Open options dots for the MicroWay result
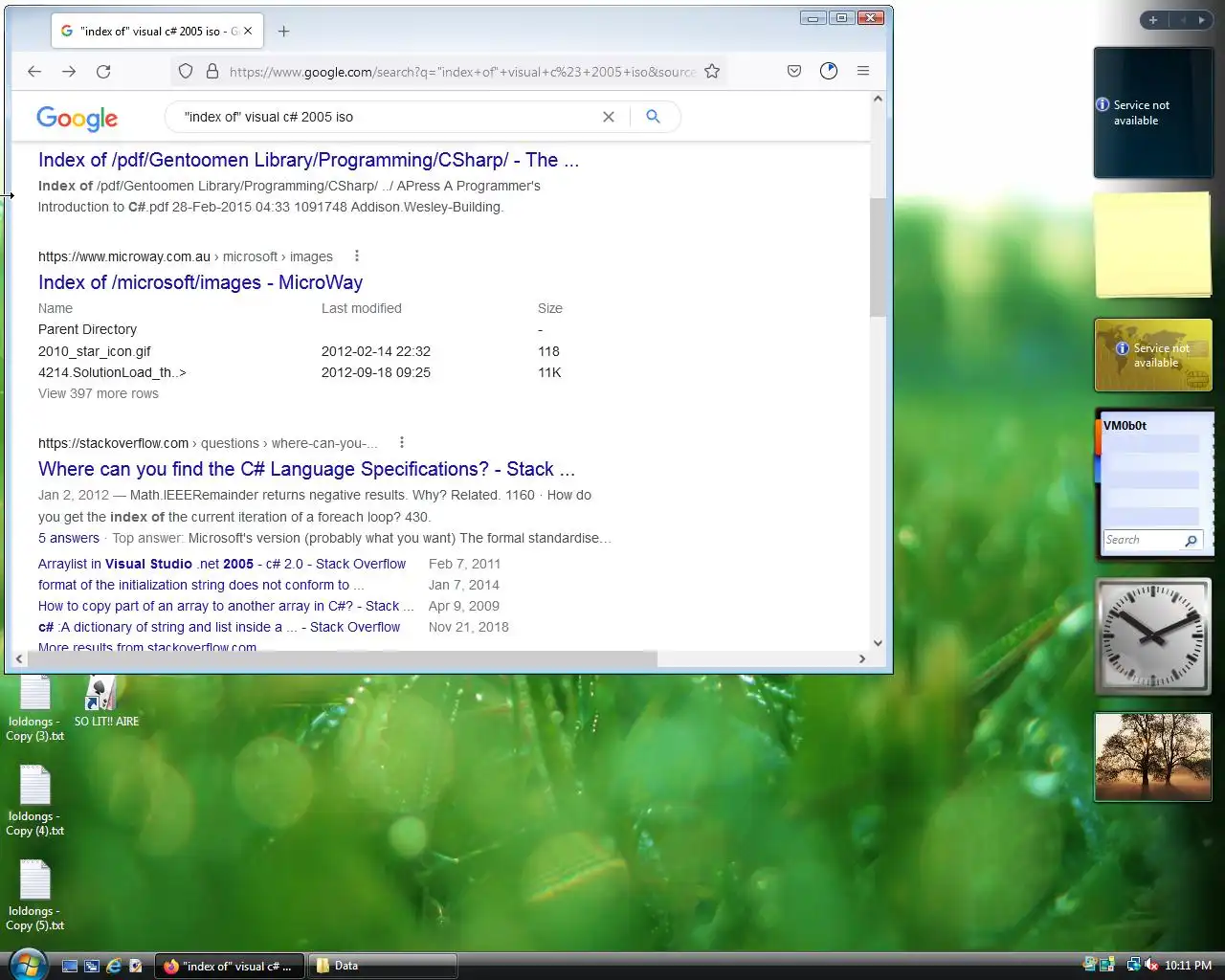1225x980 pixels. [x=357, y=256]
